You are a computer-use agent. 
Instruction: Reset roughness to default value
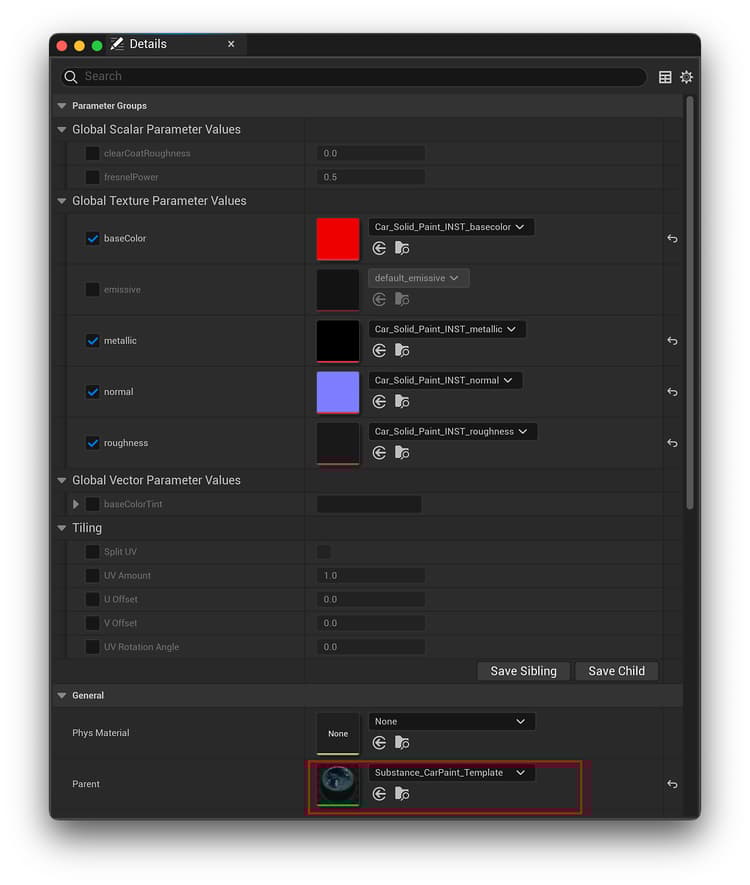click(x=672, y=443)
